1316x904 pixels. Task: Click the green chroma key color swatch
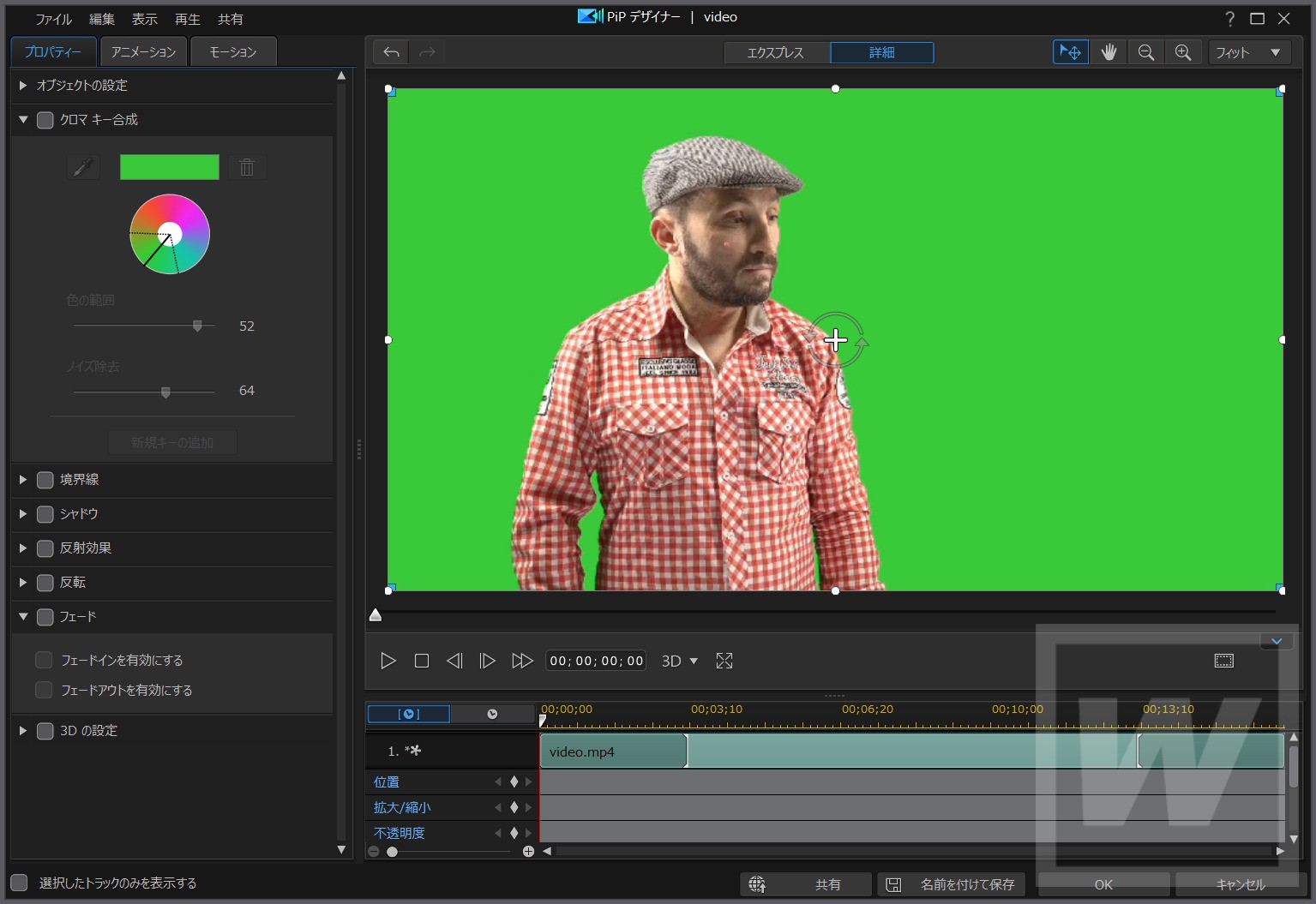[170, 167]
